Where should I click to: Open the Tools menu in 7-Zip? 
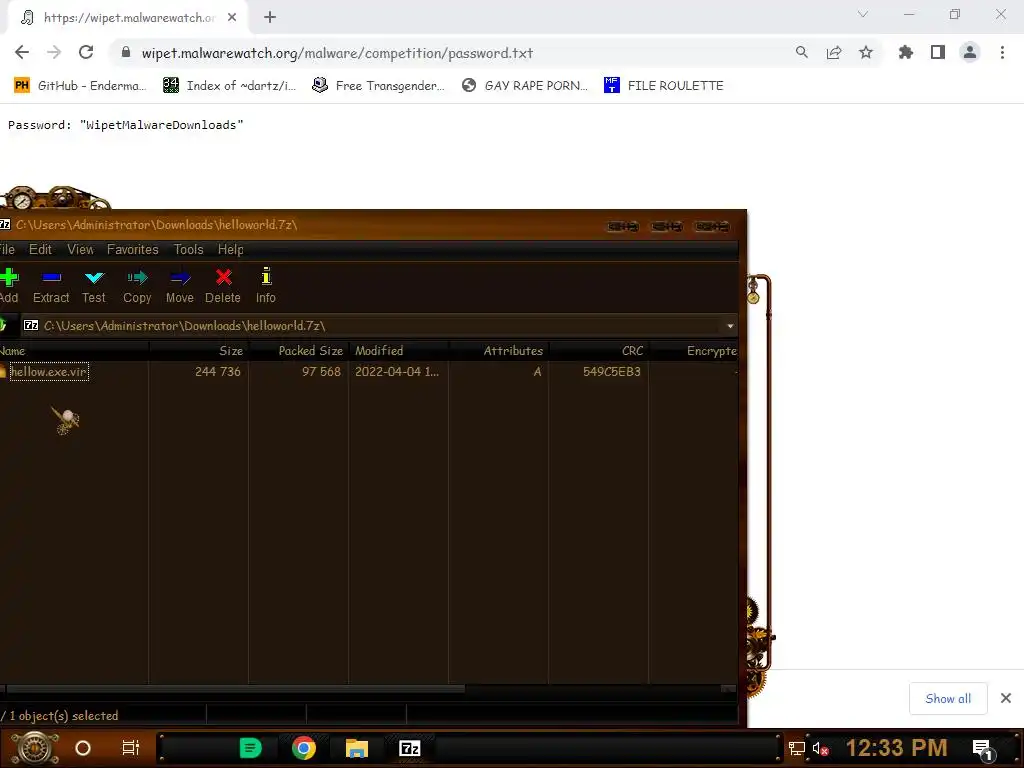pos(189,249)
